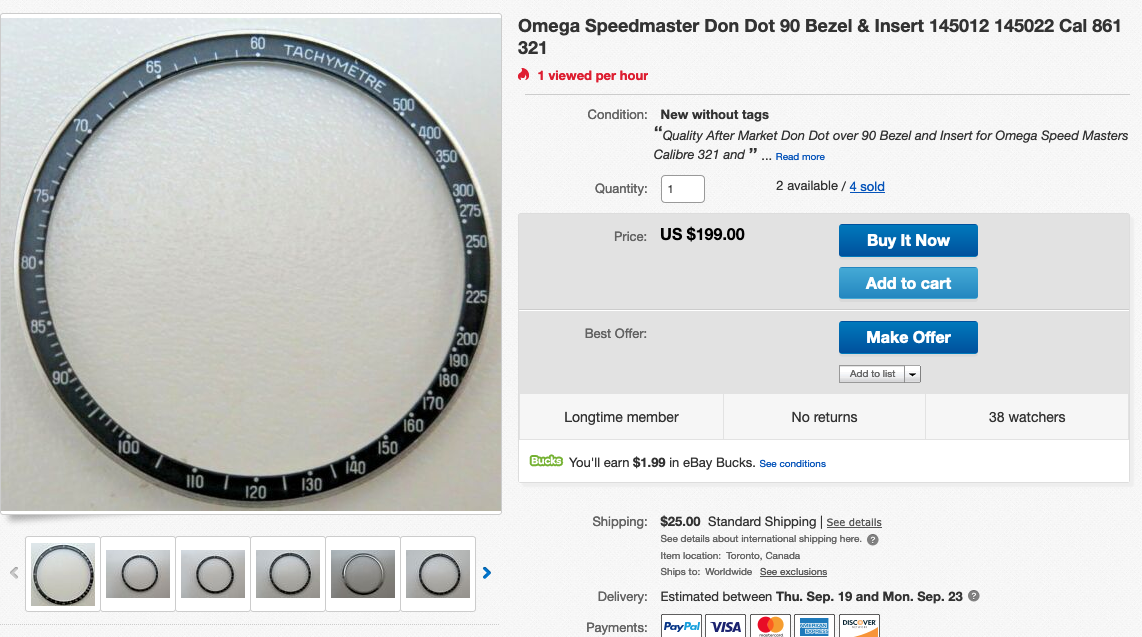
Task: Click the eBay Bucks logo icon
Action: (x=546, y=461)
